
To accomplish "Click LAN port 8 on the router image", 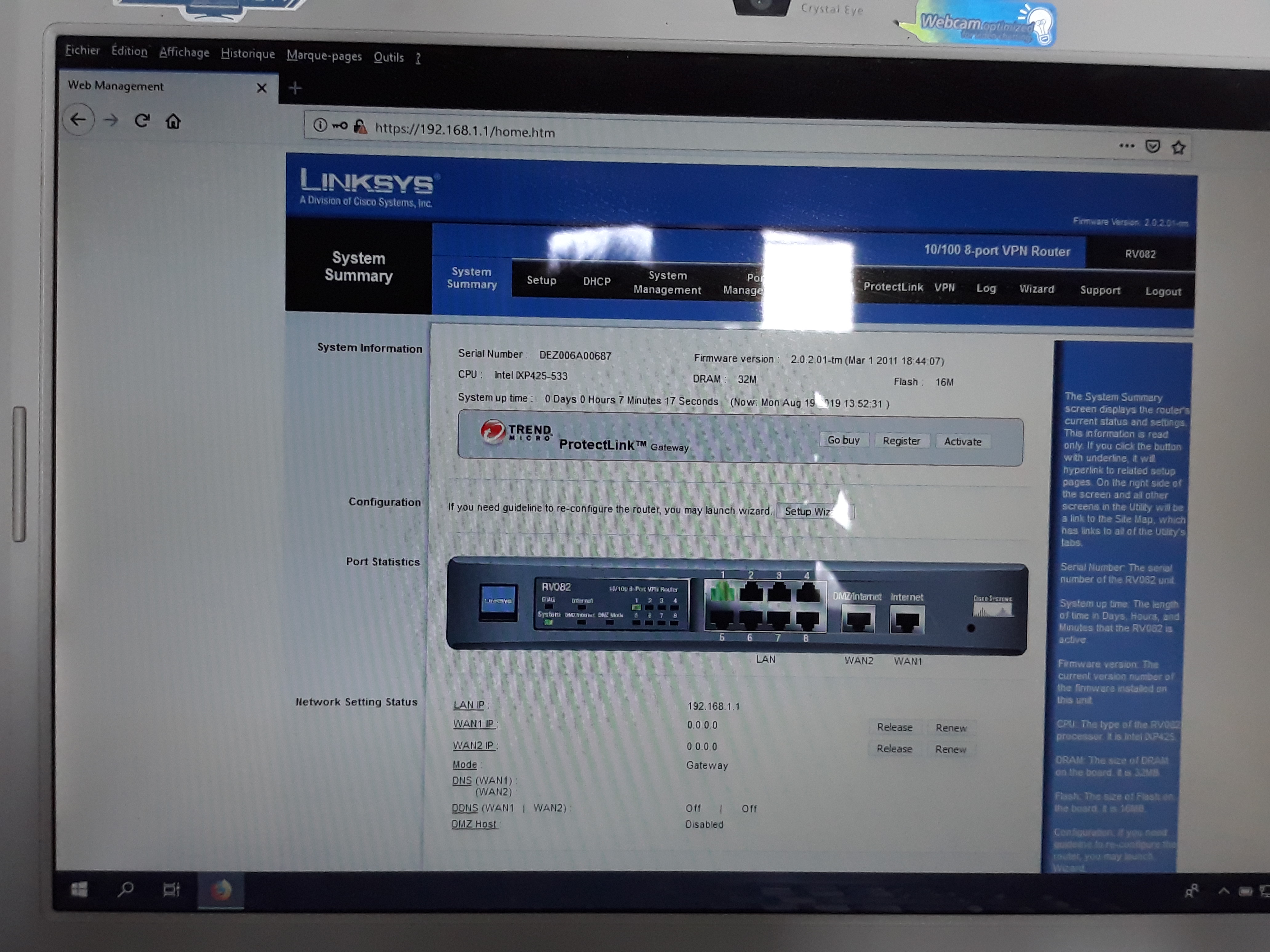I will (807, 621).
